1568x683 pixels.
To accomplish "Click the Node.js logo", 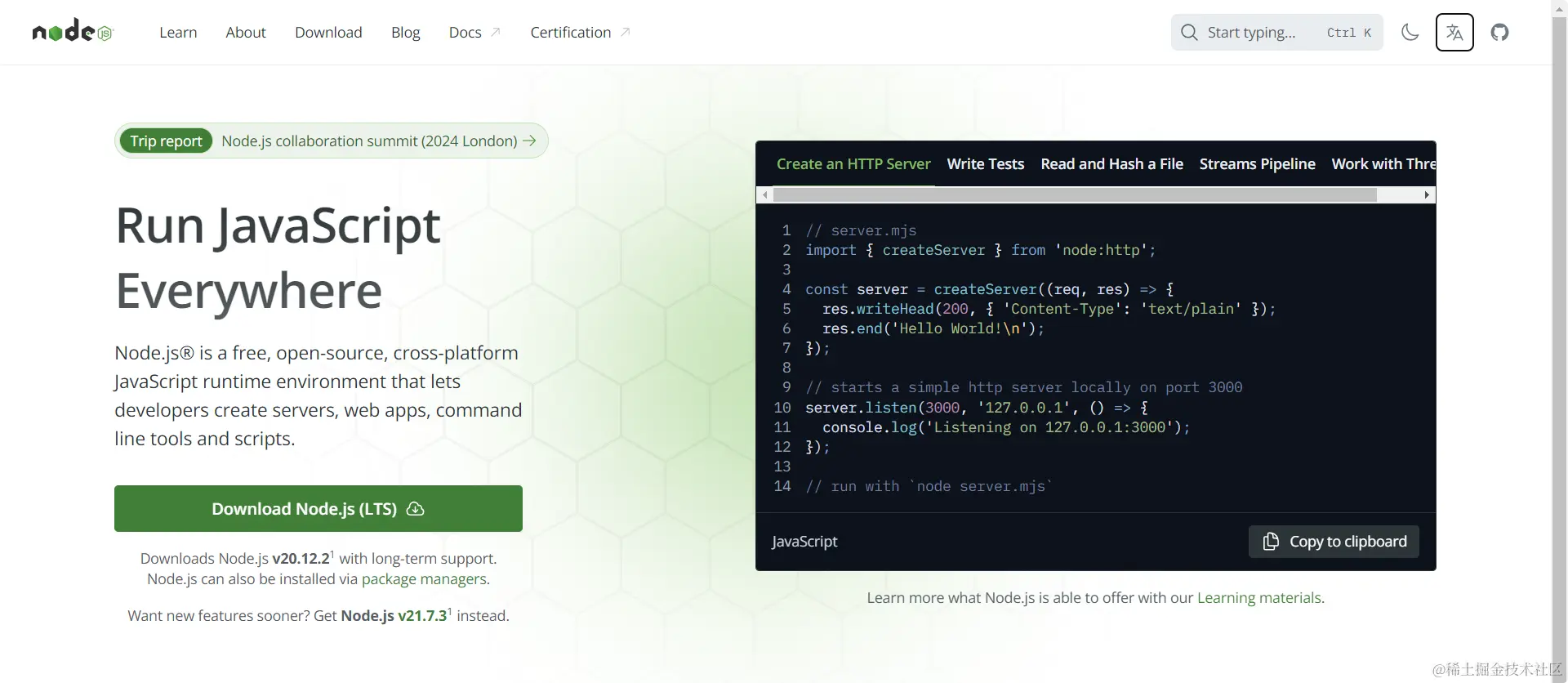I will point(73,31).
